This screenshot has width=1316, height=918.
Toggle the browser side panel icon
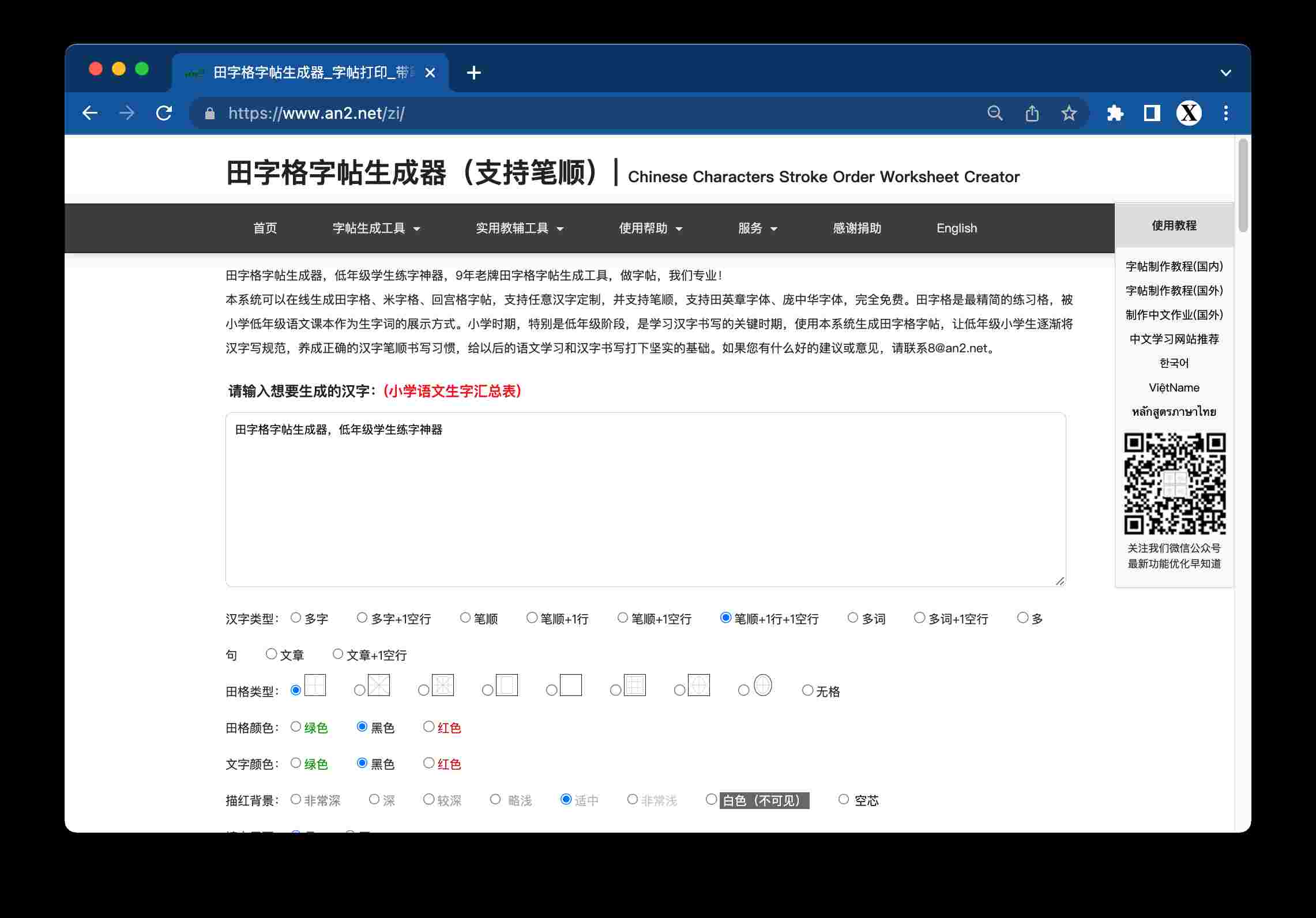coord(1152,113)
